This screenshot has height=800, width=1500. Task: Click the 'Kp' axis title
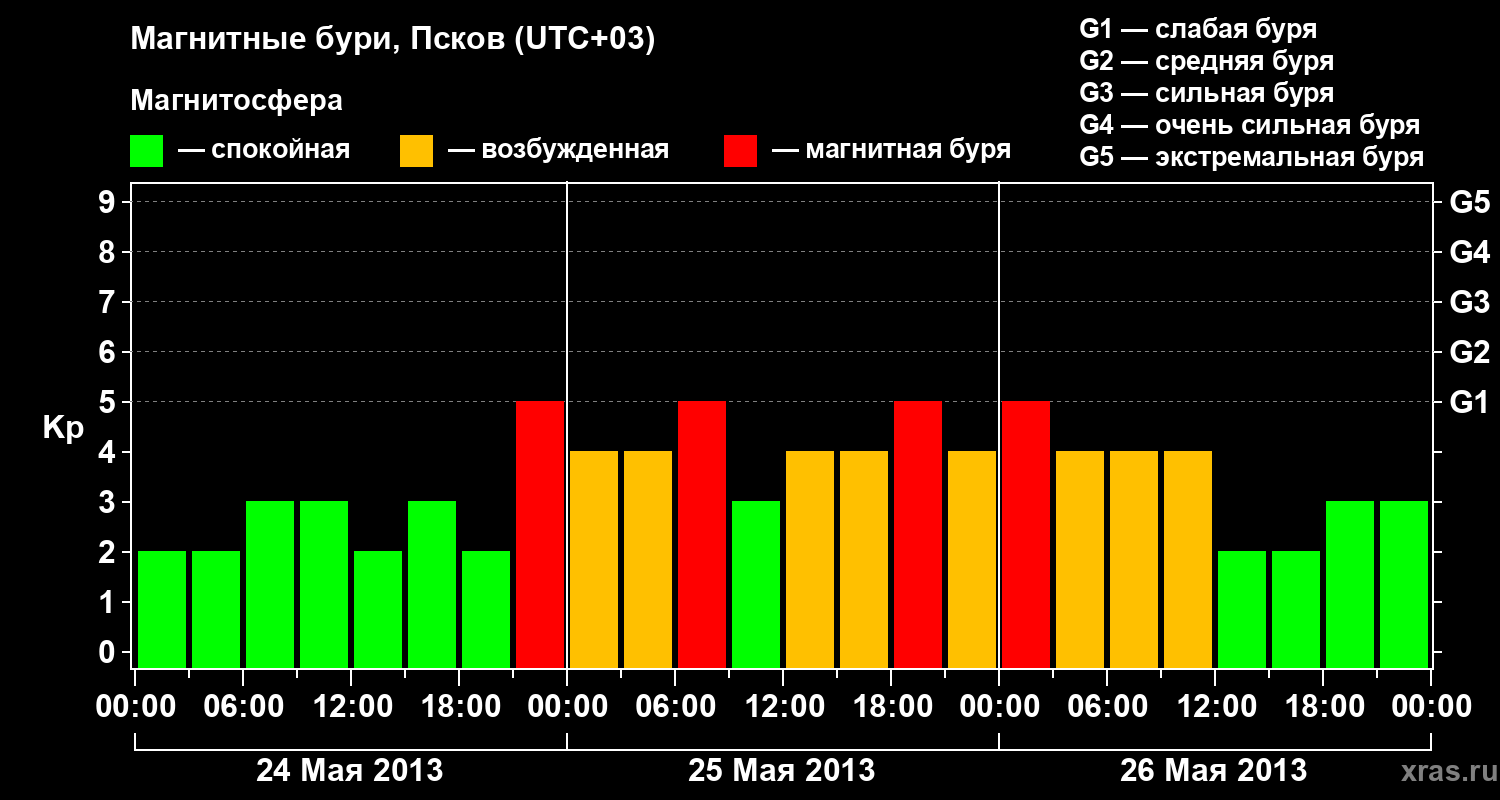63,427
